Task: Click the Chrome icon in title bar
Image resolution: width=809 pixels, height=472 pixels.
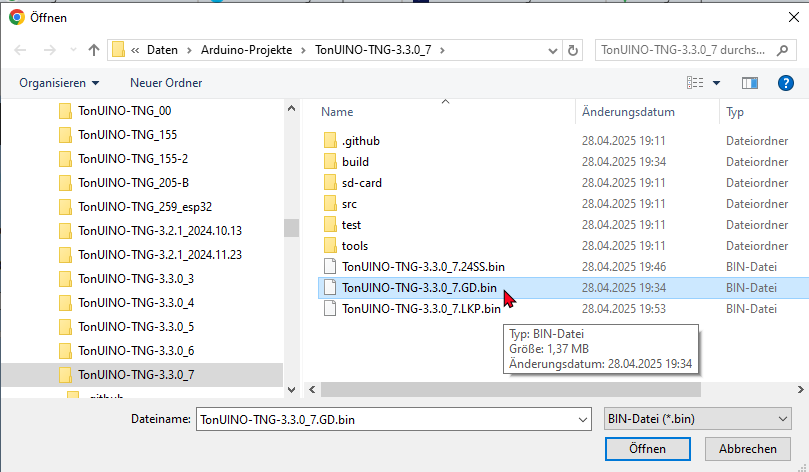Action: click(x=17, y=18)
